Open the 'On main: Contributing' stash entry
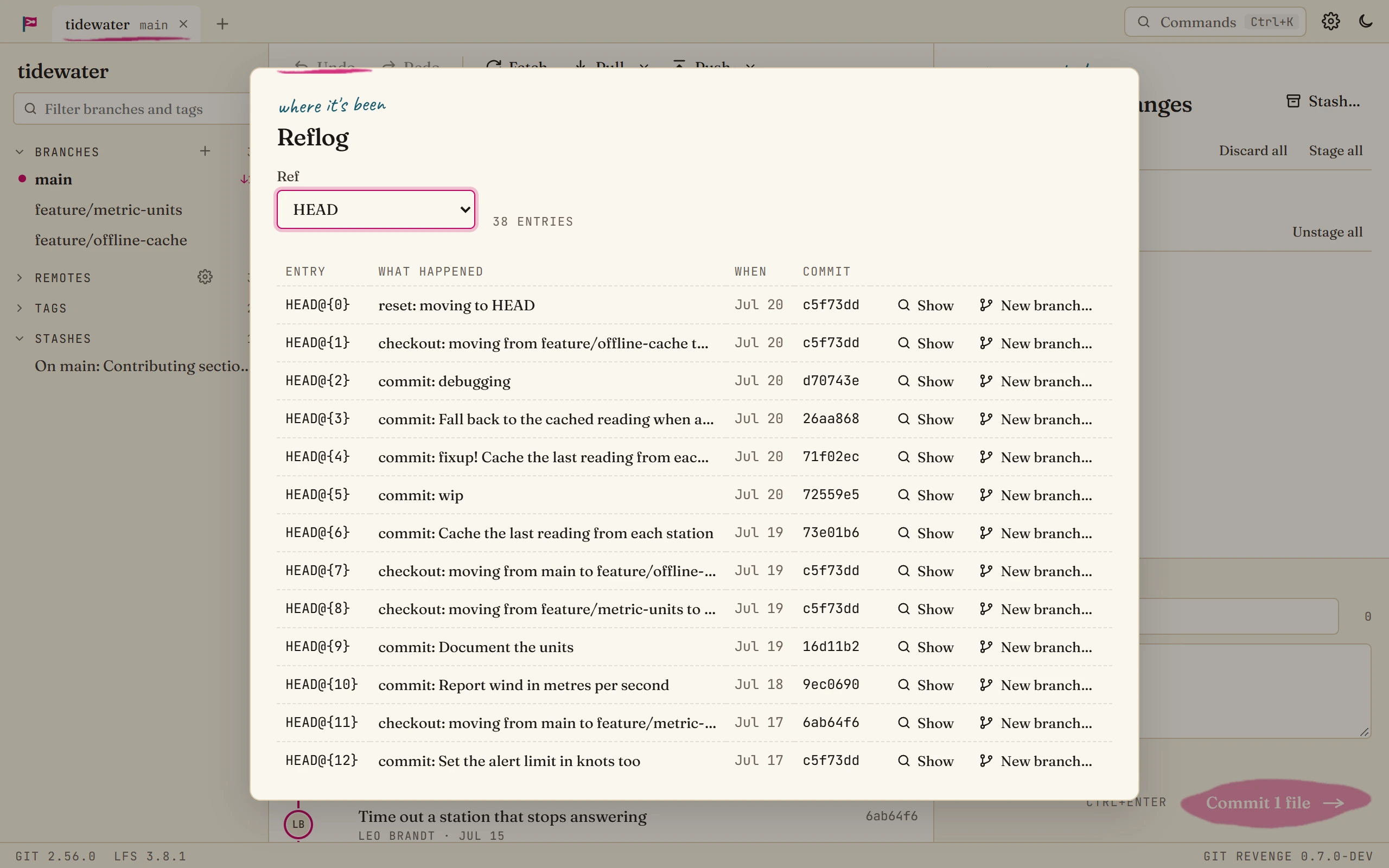Screen dimensions: 1389x868 coord(141,366)
